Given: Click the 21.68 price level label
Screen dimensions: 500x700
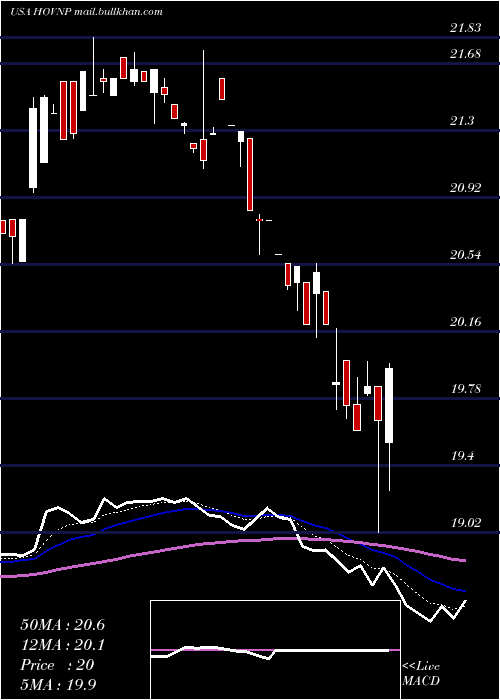Looking at the screenshot, I should 466,54.
